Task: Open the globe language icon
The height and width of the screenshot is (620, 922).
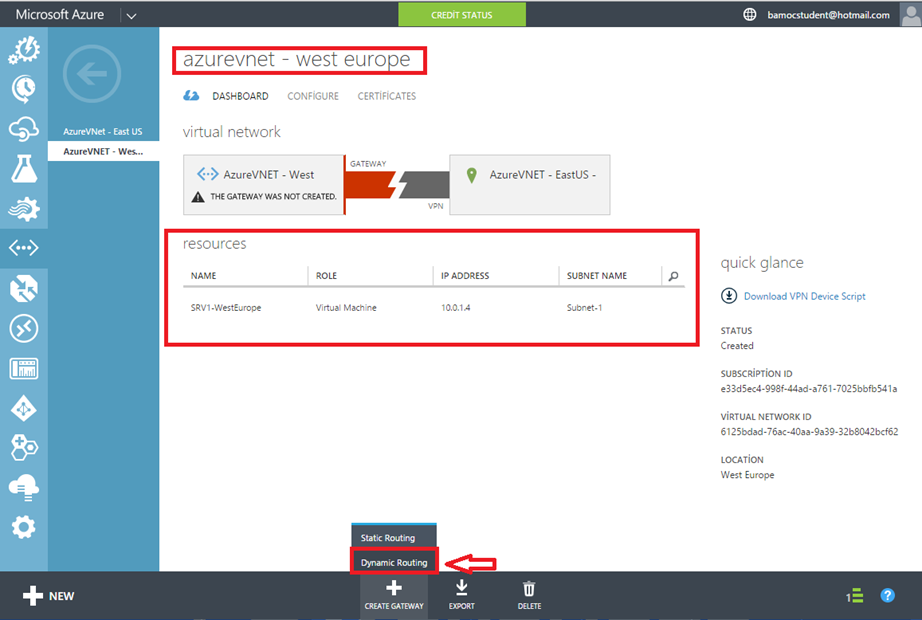Action: [x=750, y=15]
